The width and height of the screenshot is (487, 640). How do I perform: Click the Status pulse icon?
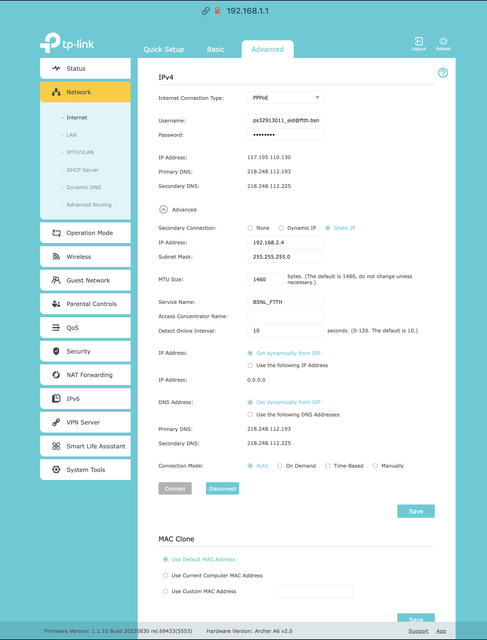[x=56, y=69]
